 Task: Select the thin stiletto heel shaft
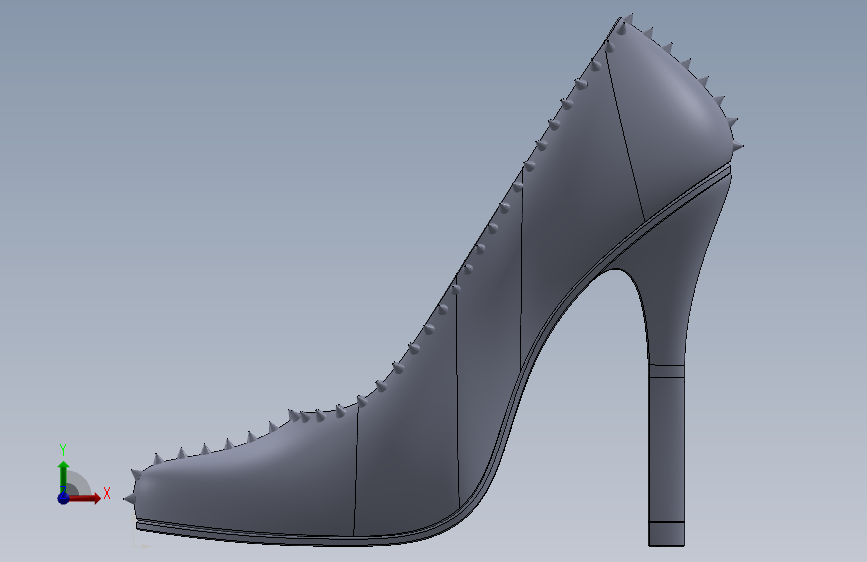666,449
